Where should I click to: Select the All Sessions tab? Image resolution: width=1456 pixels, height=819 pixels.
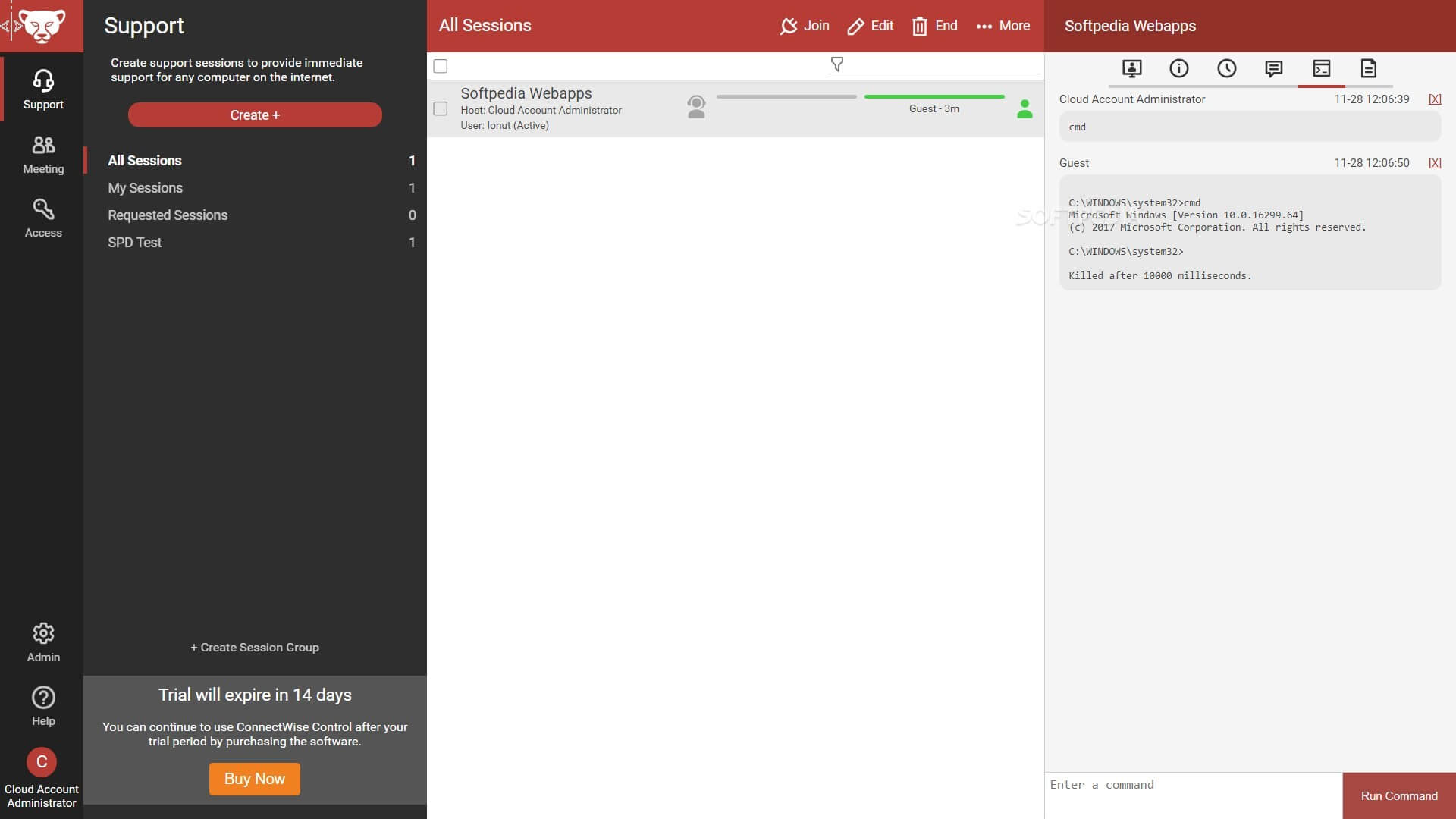click(x=144, y=160)
